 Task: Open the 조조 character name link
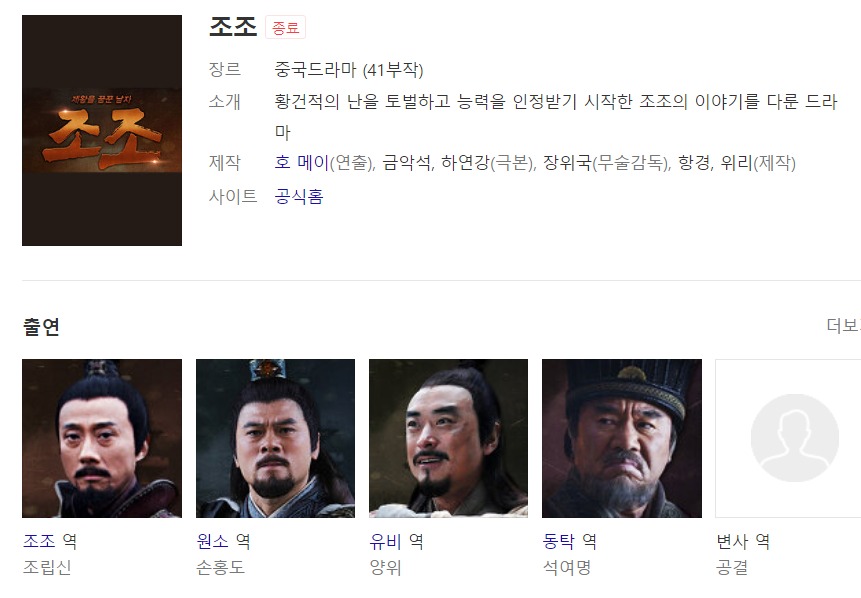click(x=40, y=541)
